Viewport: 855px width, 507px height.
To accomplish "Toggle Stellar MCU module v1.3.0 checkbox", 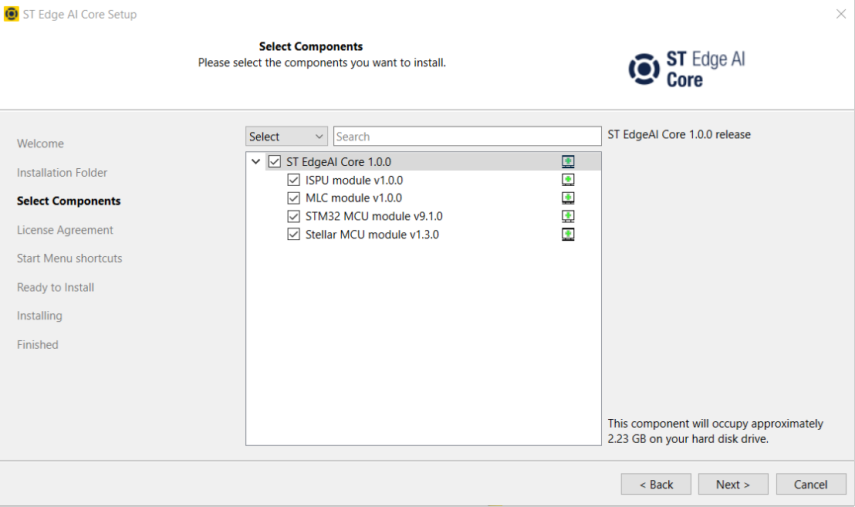I will 293,234.
